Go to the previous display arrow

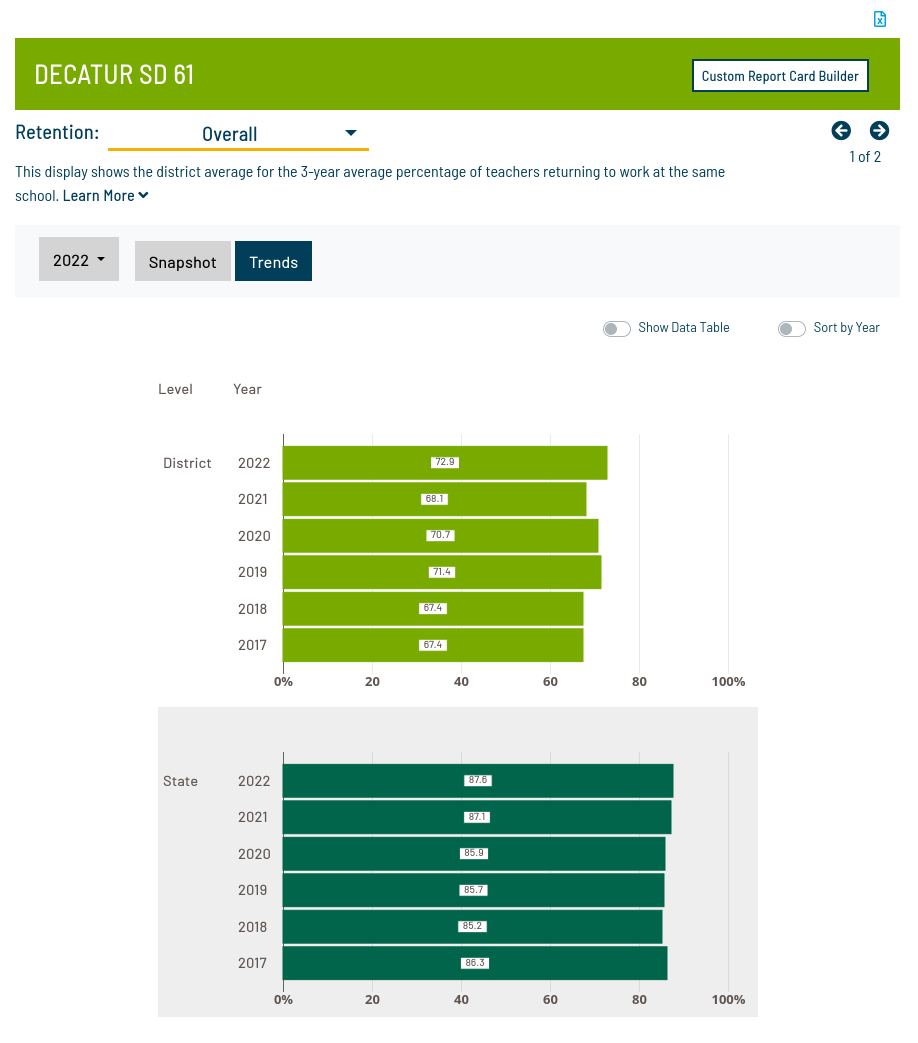click(841, 130)
